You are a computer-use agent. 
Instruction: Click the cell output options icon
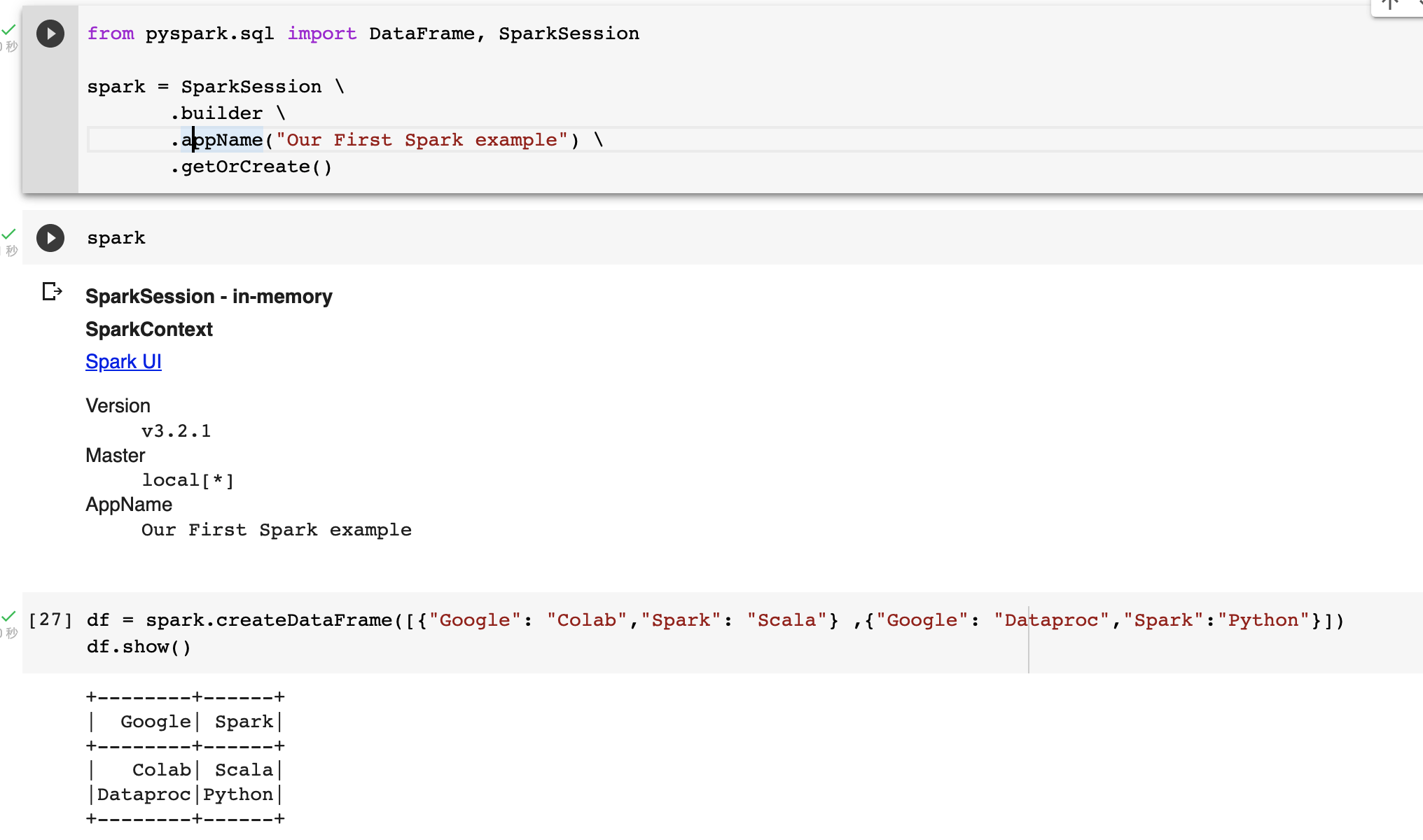tap(52, 291)
